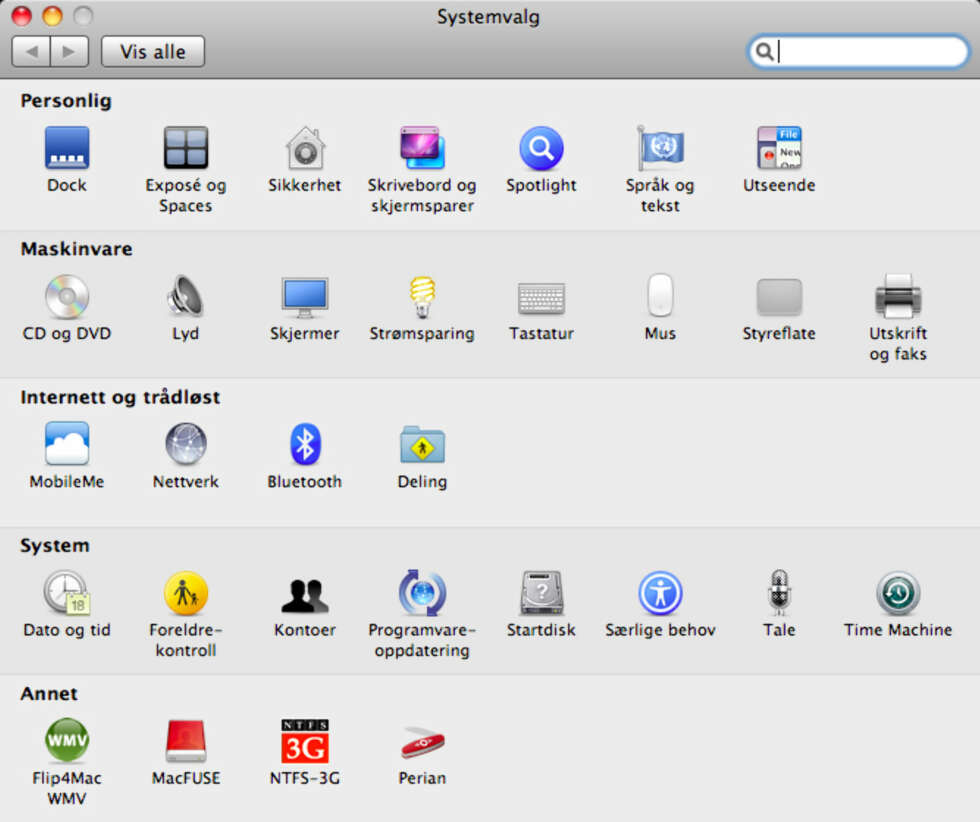
Task: Close the Systemvalg window
Action: [x=22, y=16]
